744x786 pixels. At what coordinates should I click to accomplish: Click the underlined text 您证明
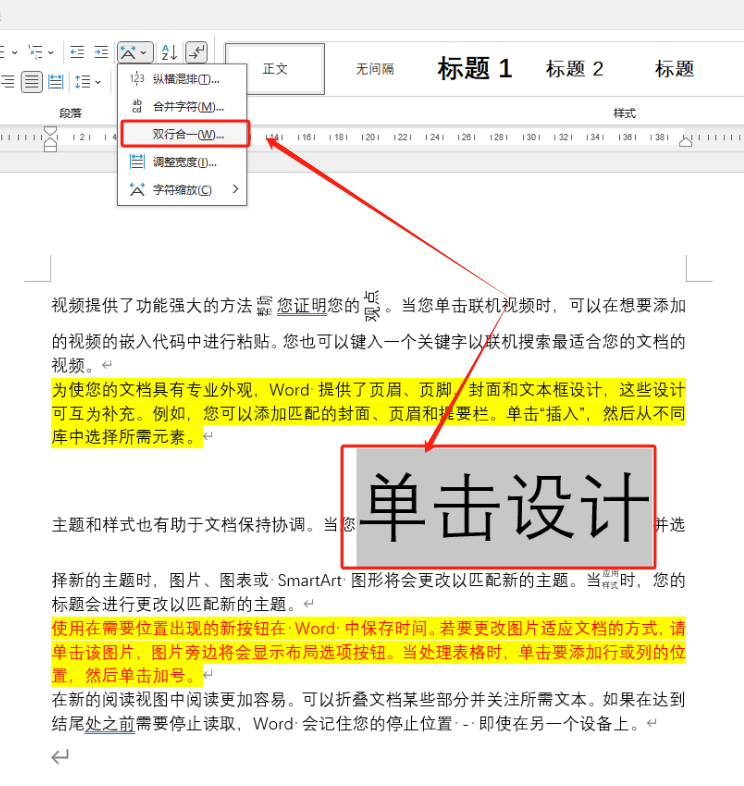[x=302, y=305]
